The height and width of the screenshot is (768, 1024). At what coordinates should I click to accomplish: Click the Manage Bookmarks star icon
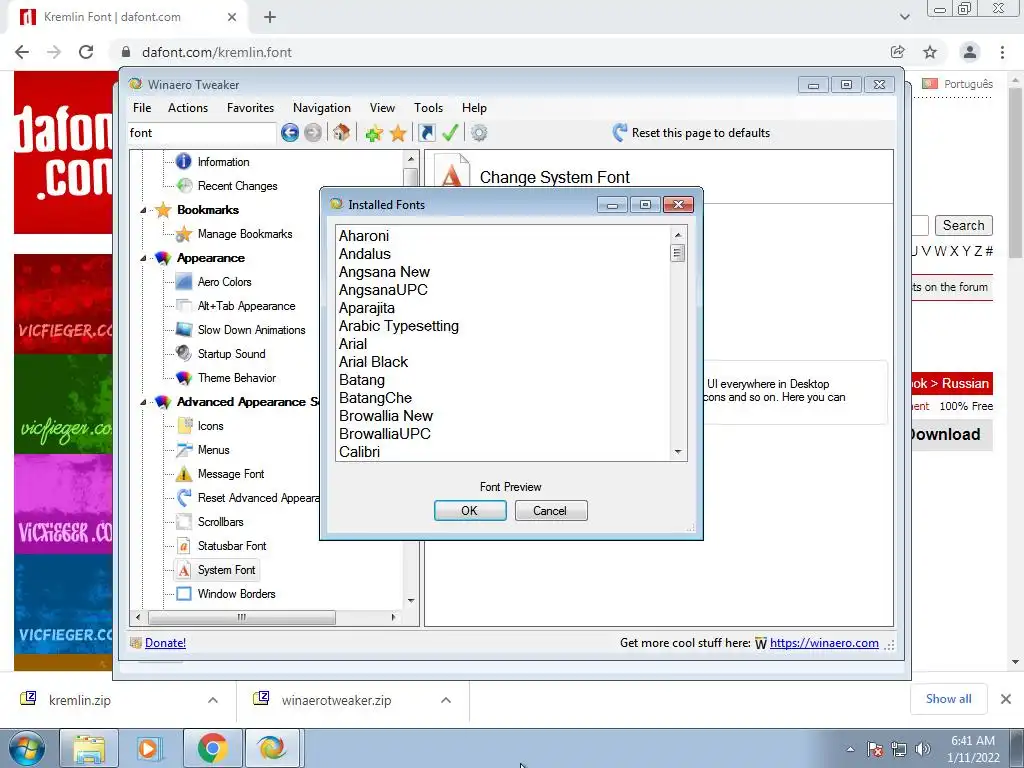(184, 234)
